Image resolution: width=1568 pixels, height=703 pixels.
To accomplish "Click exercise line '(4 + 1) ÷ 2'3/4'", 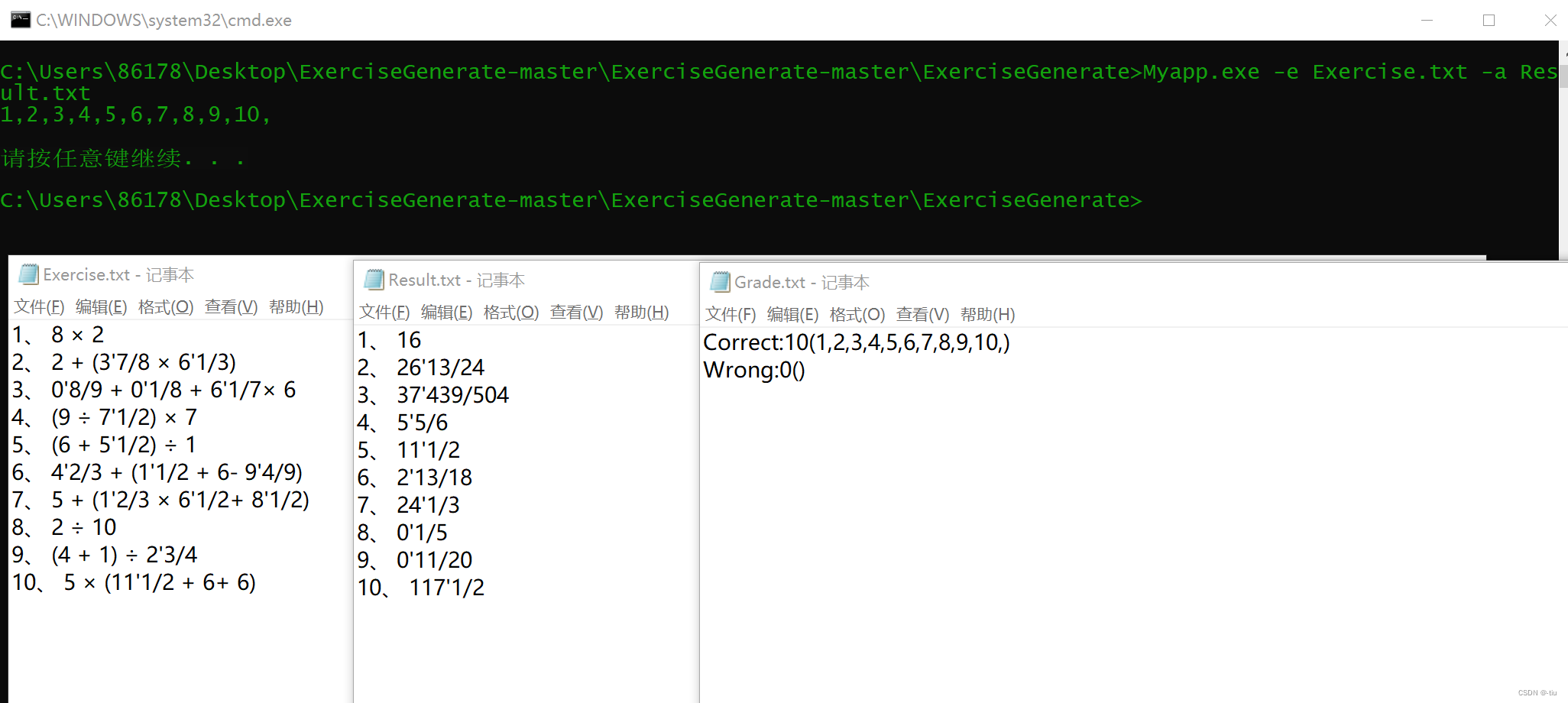I will point(125,555).
